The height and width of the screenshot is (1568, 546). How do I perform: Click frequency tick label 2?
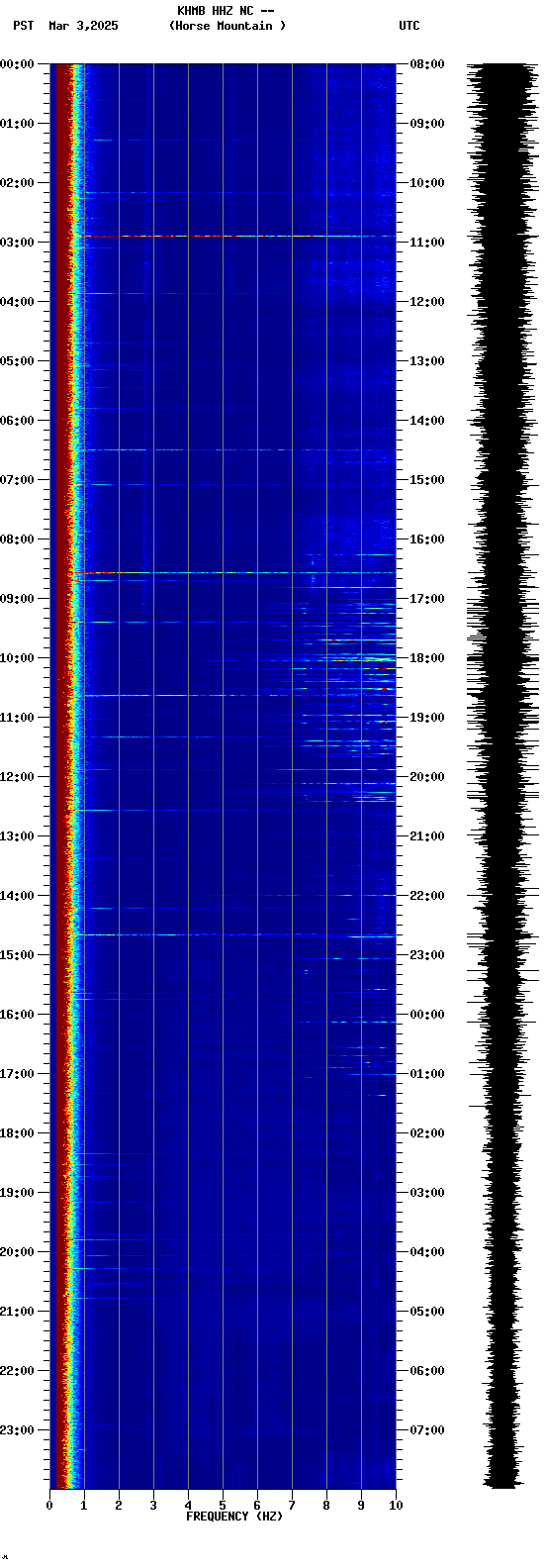click(119, 1506)
